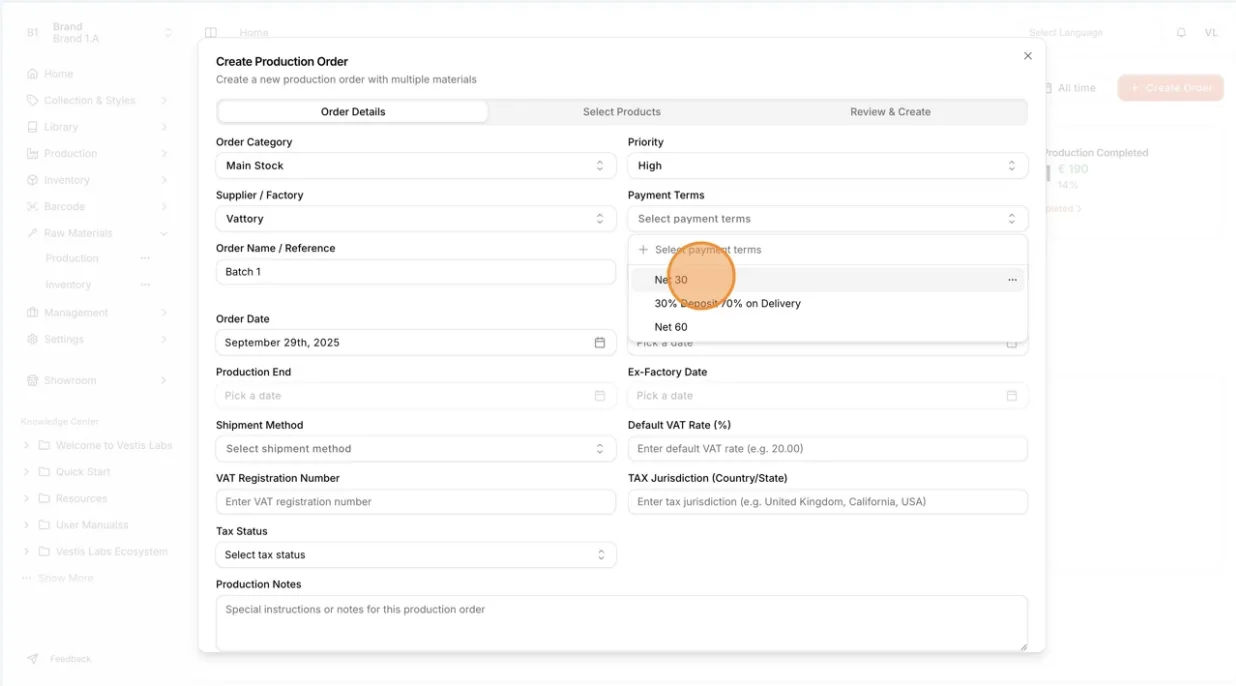1236x686 pixels.
Task: Open the Priority dropdown set to High
Action: tap(827, 166)
